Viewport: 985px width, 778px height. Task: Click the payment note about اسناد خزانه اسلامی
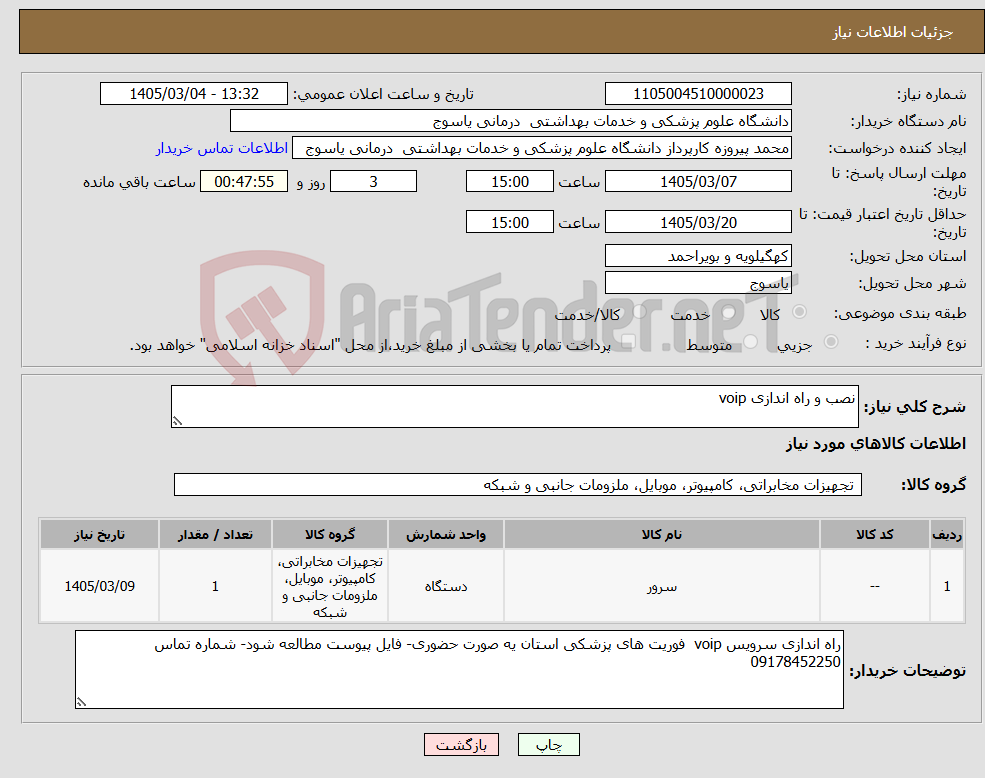coord(370,345)
